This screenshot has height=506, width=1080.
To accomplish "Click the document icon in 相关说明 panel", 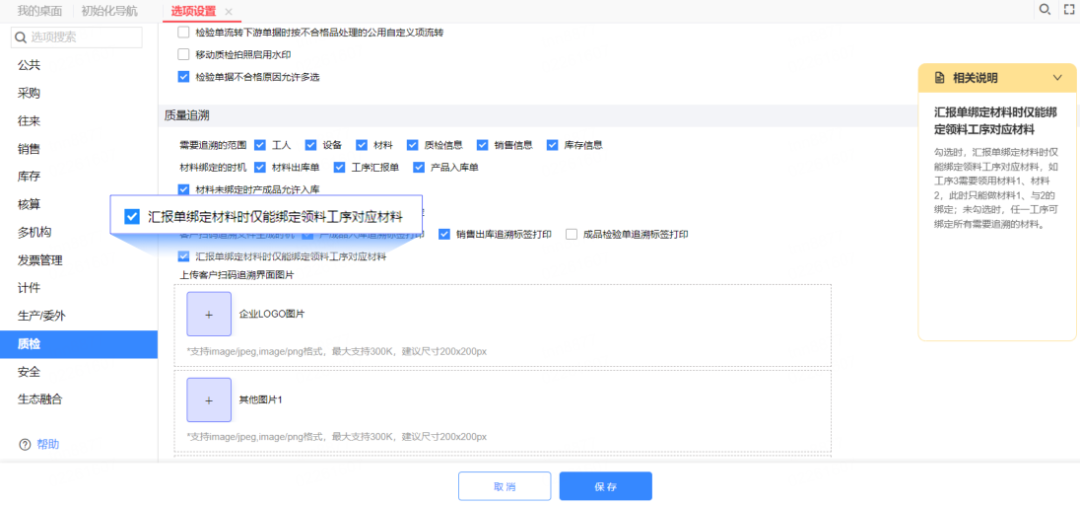I will click(938, 78).
